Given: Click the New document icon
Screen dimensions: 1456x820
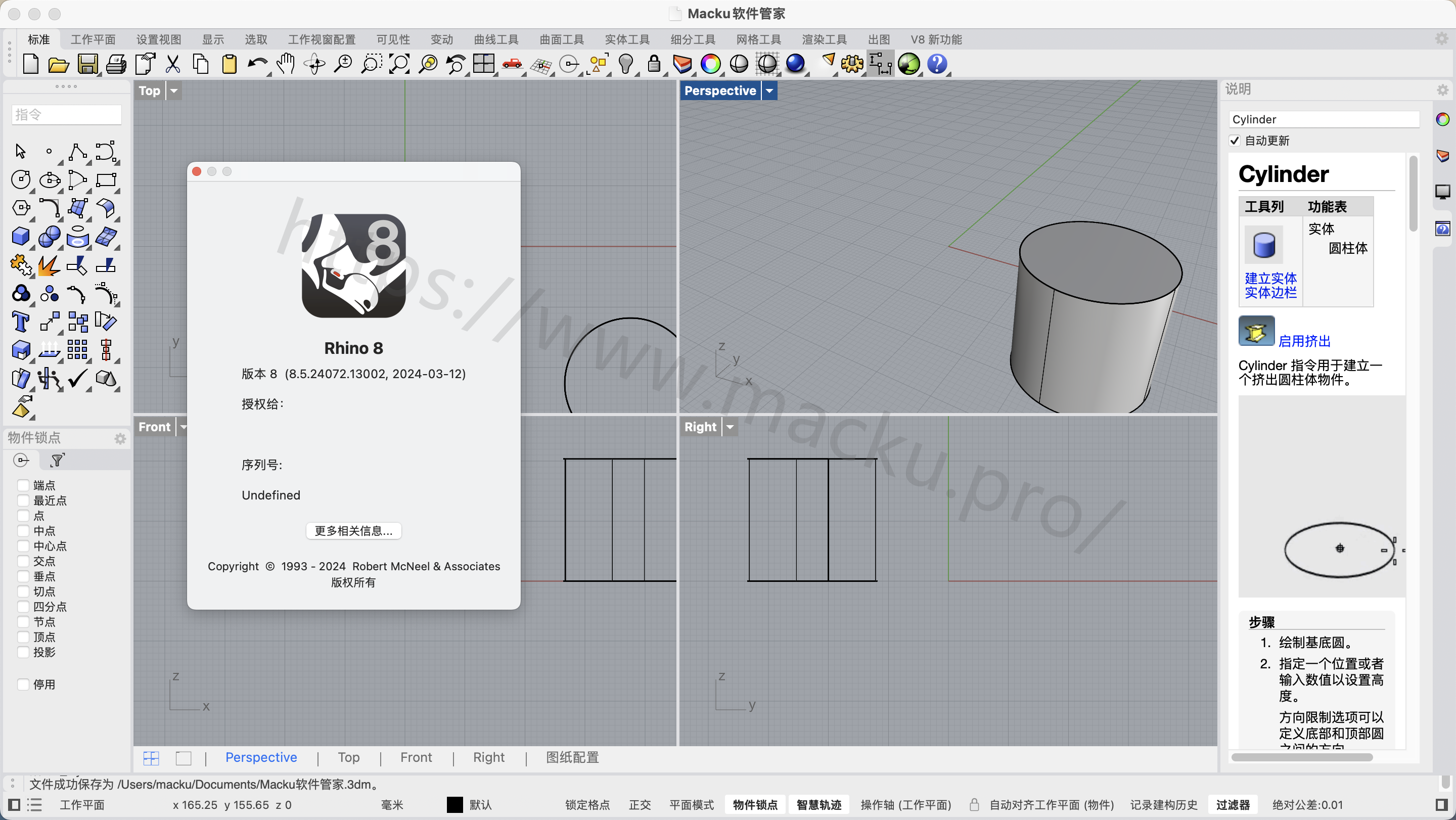Looking at the screenshot, I should click(x=30, y=64).
